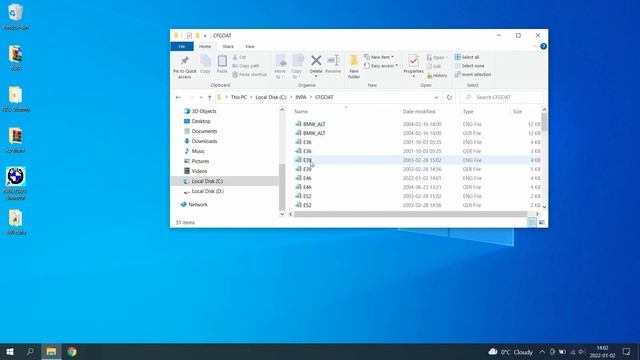Select the BMW_ALT ENG File row
Viewport: 640px width, 360px height.
pyautogui.click(x=417, y=124)
